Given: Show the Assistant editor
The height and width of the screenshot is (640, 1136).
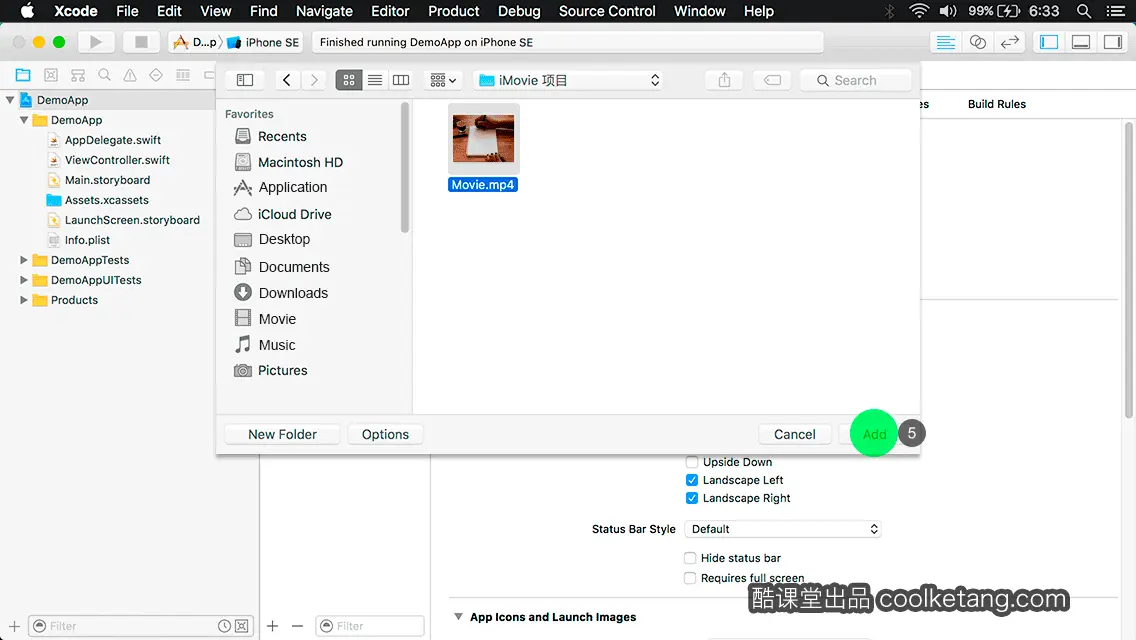Looking at the screenshot, I should point(977,42).
